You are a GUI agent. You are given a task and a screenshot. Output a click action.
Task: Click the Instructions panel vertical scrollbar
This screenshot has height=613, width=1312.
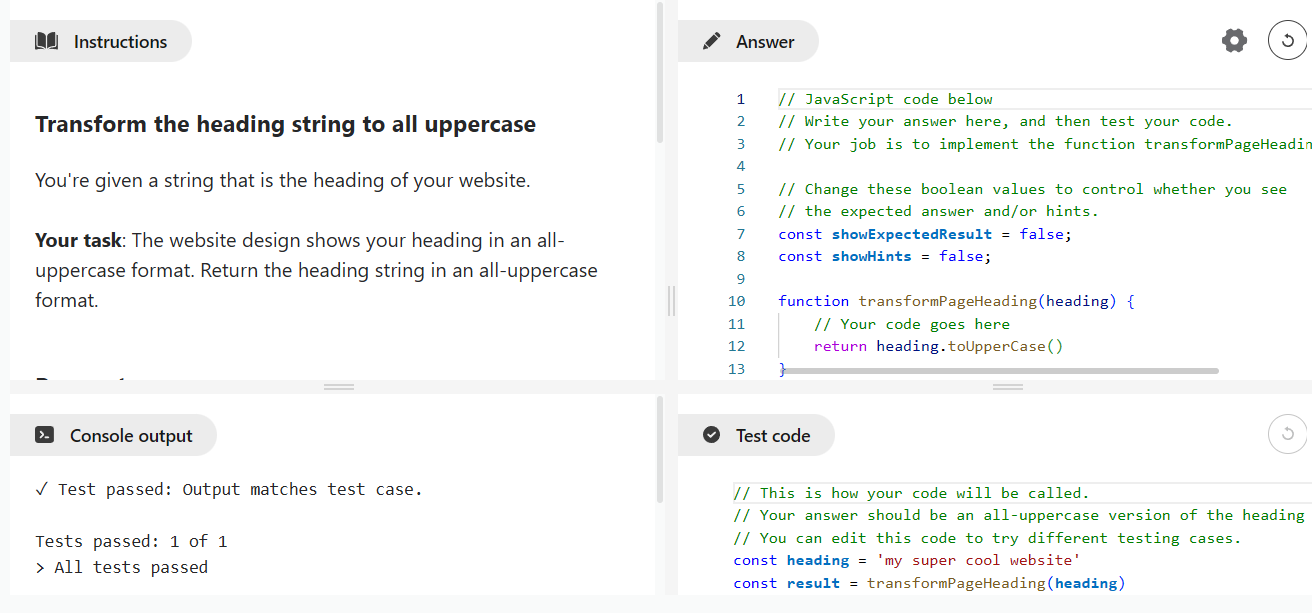coord(659,72)
